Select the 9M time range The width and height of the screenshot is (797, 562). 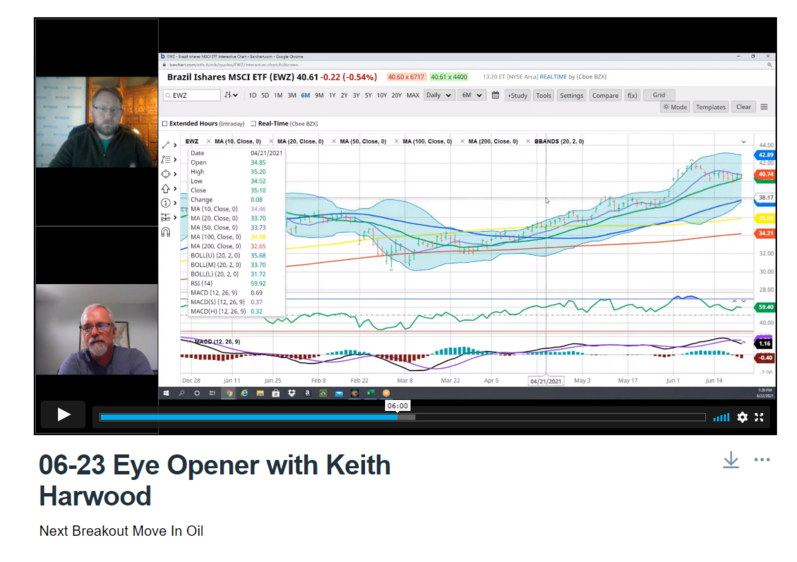coord(319,95)
